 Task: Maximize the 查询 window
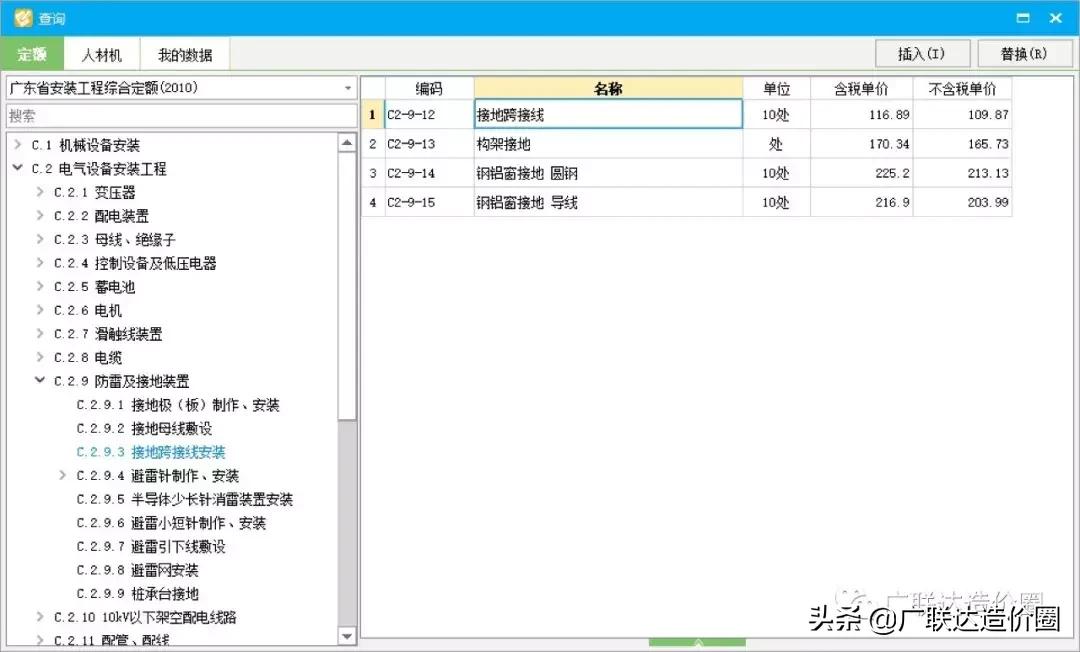pyautogui.click(x=1024, y=18)
